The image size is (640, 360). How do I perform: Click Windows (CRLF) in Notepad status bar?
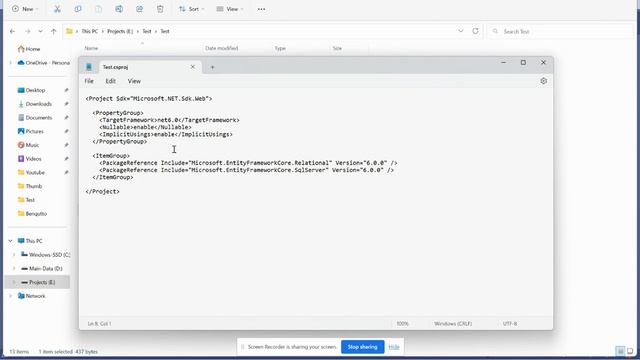(x=453, y=324)
